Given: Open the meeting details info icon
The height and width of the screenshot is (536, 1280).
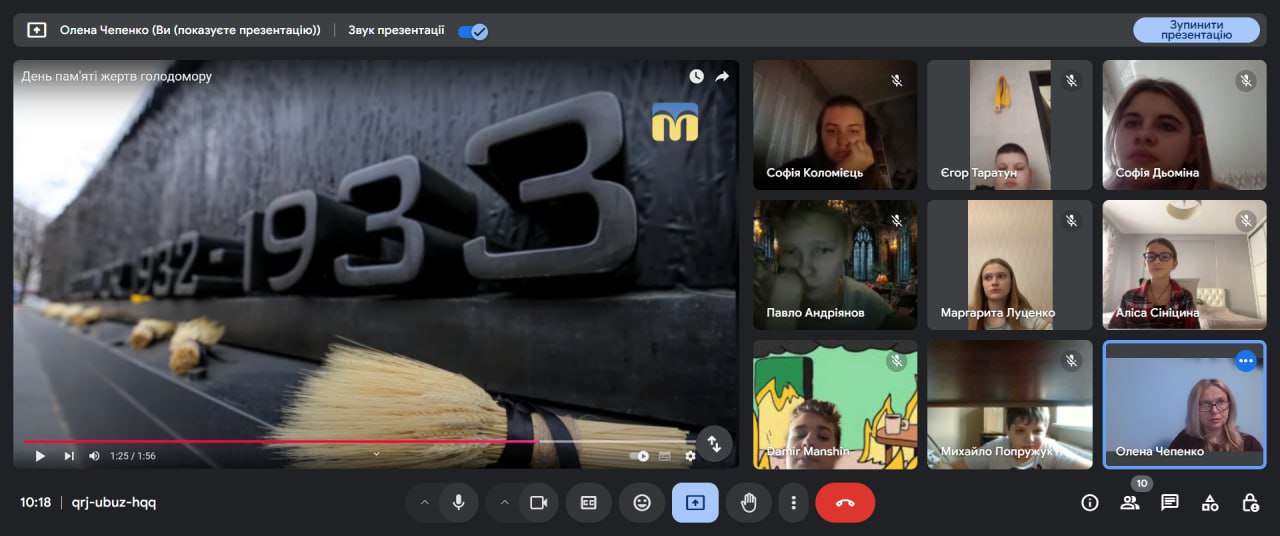Looking at the screenshot, I should tap(1090, 503).
